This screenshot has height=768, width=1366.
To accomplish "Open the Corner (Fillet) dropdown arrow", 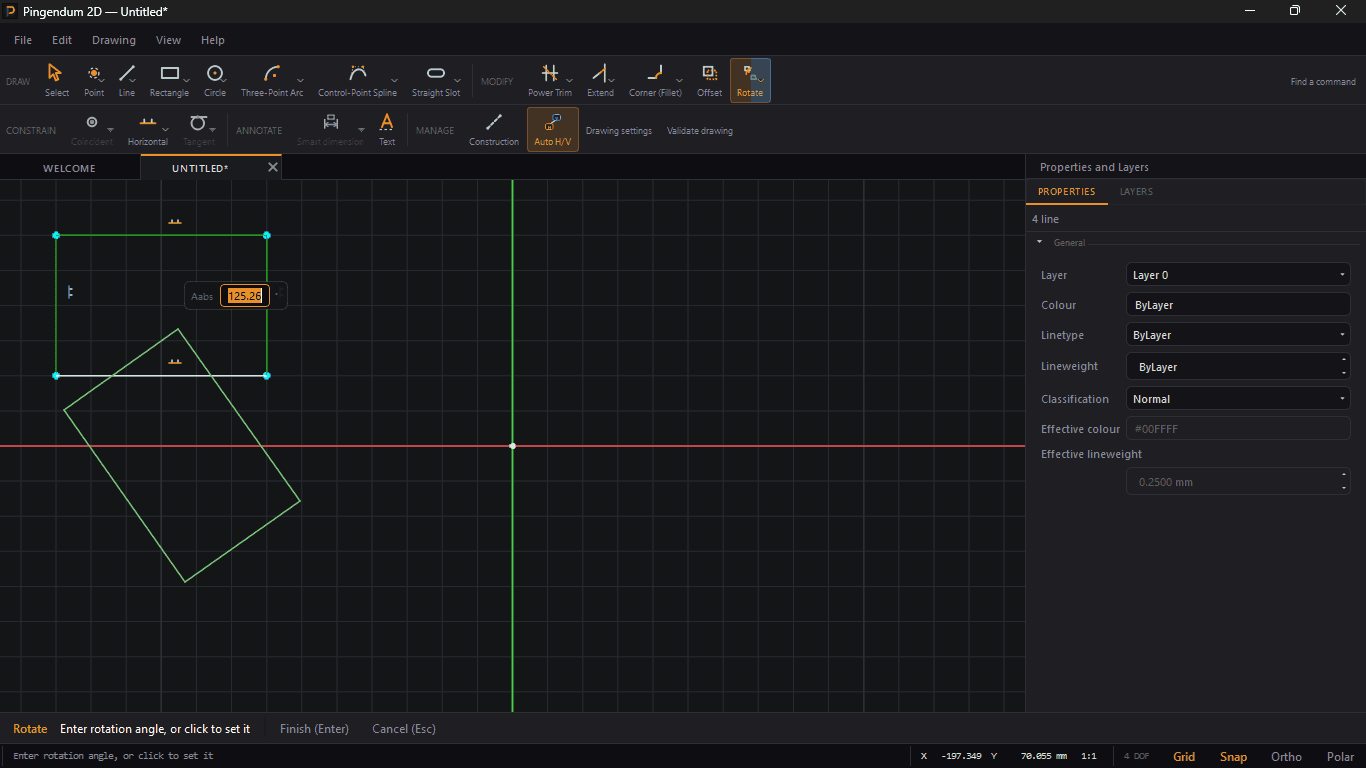I will pyautogui.click(x=679, y=80).
